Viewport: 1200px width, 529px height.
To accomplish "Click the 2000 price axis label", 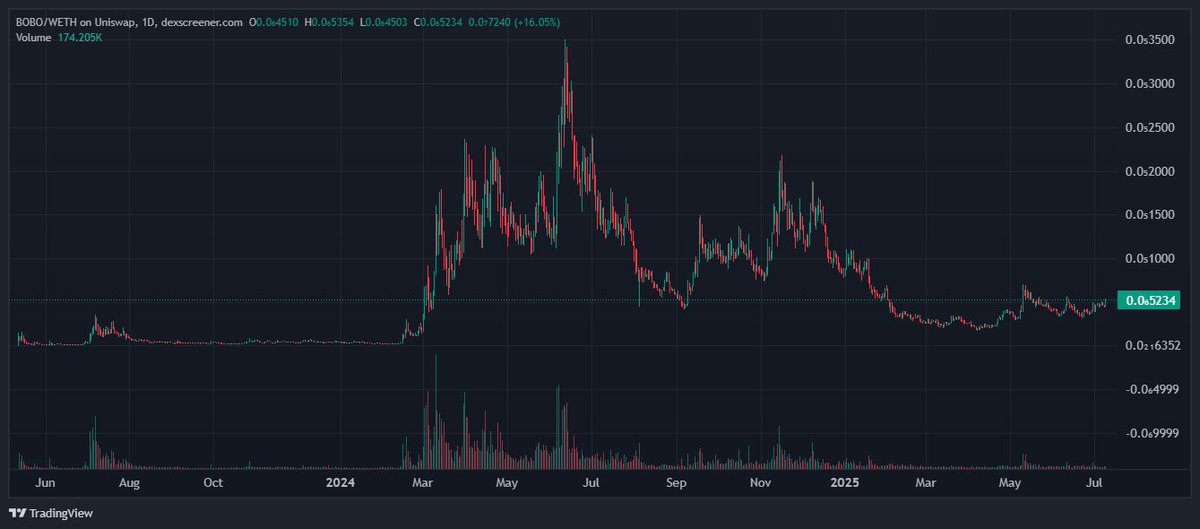I will coord(1152,171).
